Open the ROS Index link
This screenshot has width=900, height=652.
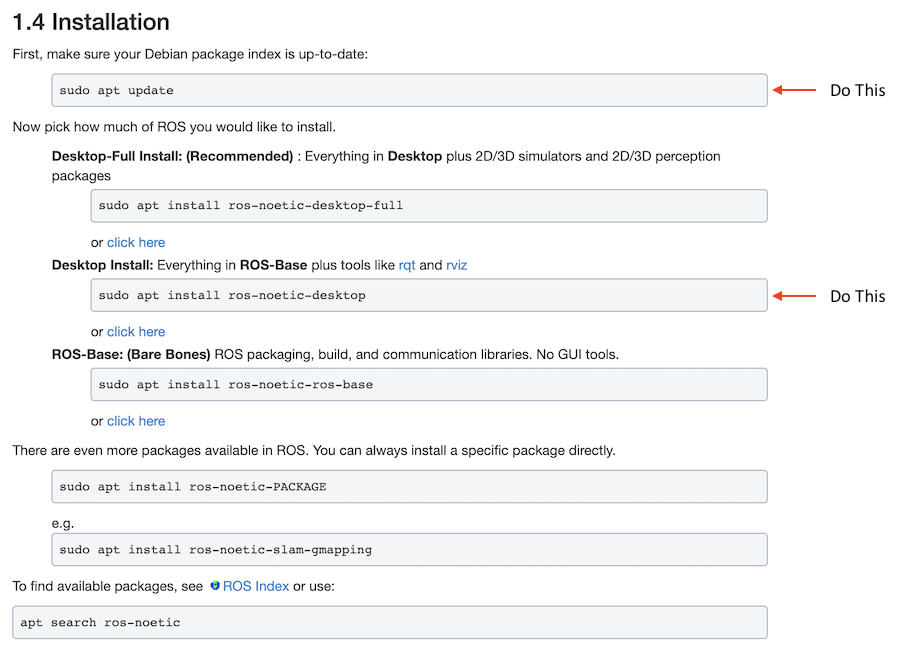[x=256, y=586]
